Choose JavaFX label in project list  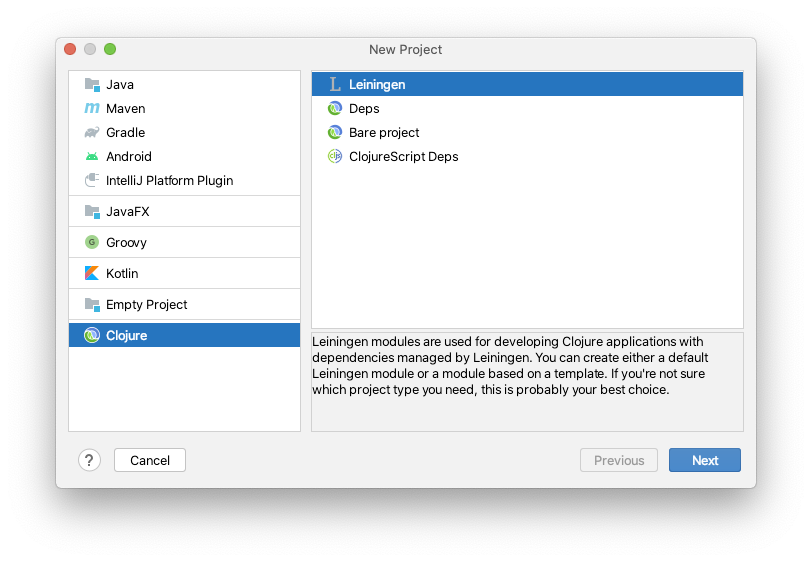[127, 211]
